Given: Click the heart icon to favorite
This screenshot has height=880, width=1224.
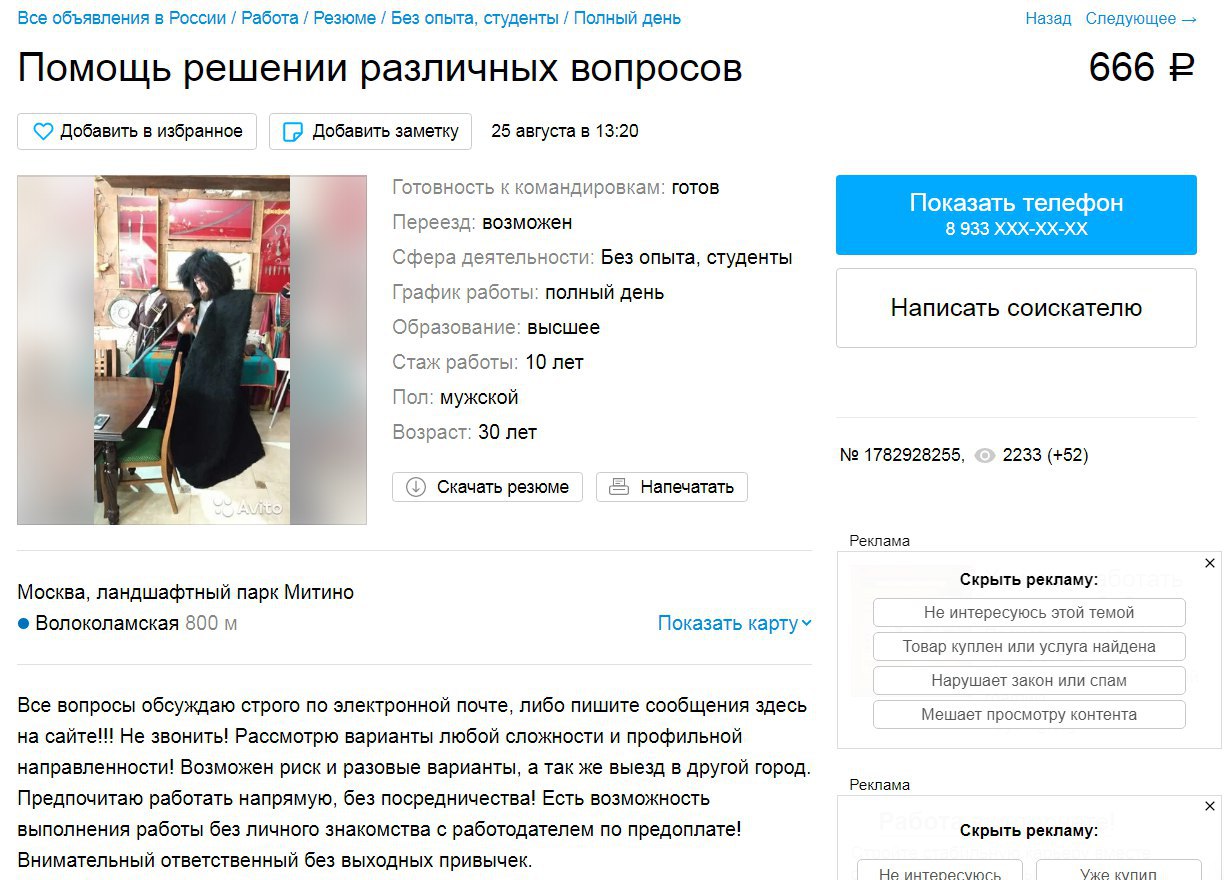Looking at the screenshot, I should (43, 132).
